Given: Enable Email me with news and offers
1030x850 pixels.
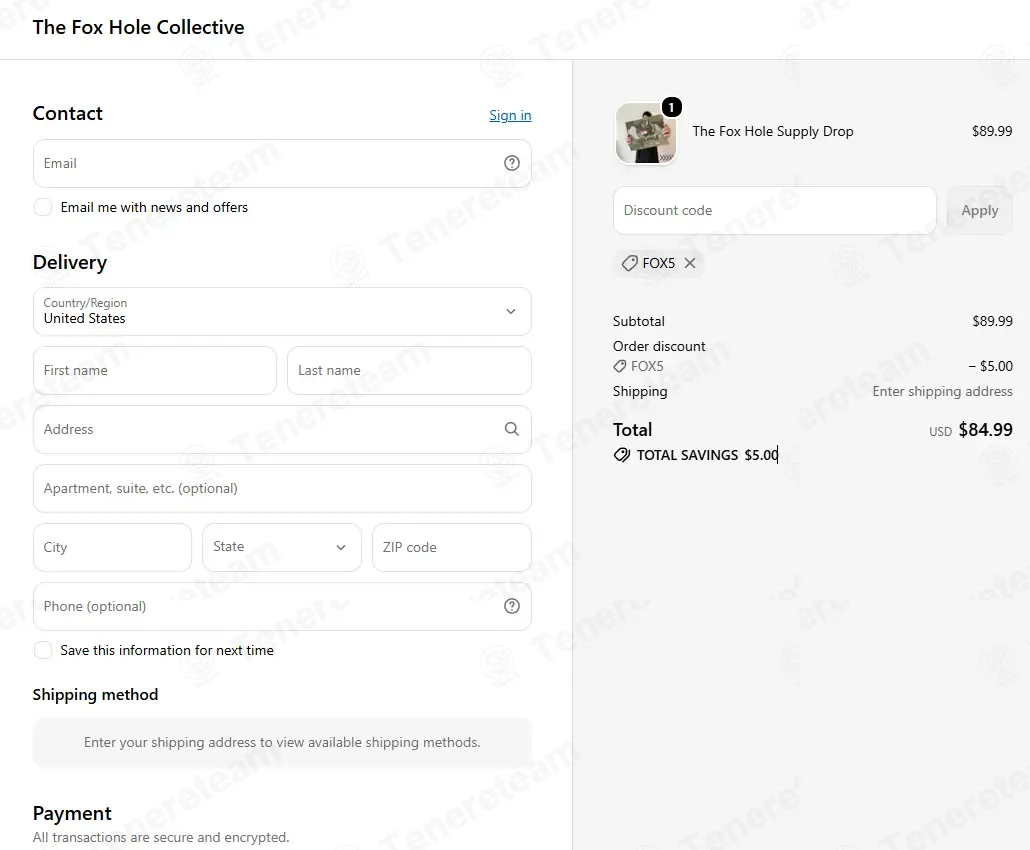Looking at the screenshot, I should pyautogui.click(x=43, y=207).
